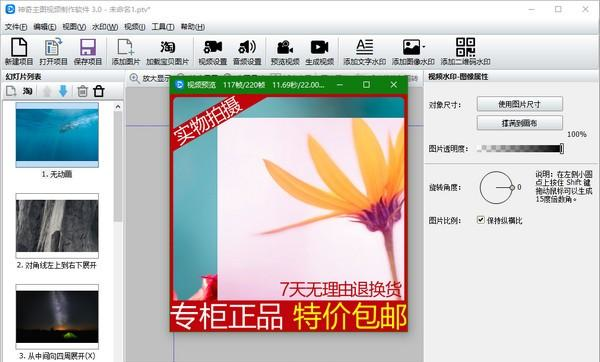Add text watermark 添加文字水印
This screenshot has width=600, height=362.
364,51
